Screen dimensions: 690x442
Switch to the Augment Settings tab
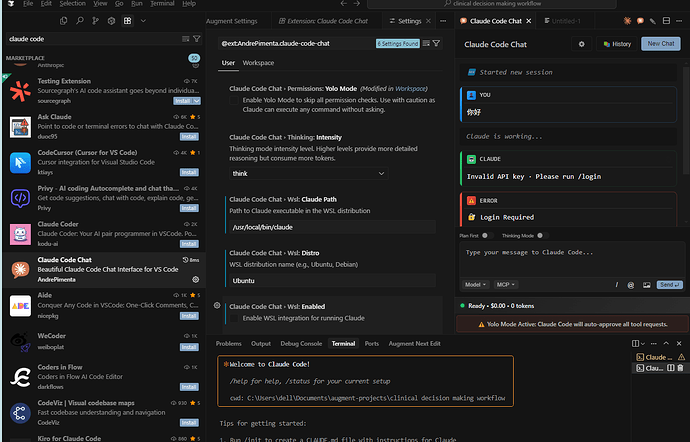pyautogui.click(x=232, y=21)
